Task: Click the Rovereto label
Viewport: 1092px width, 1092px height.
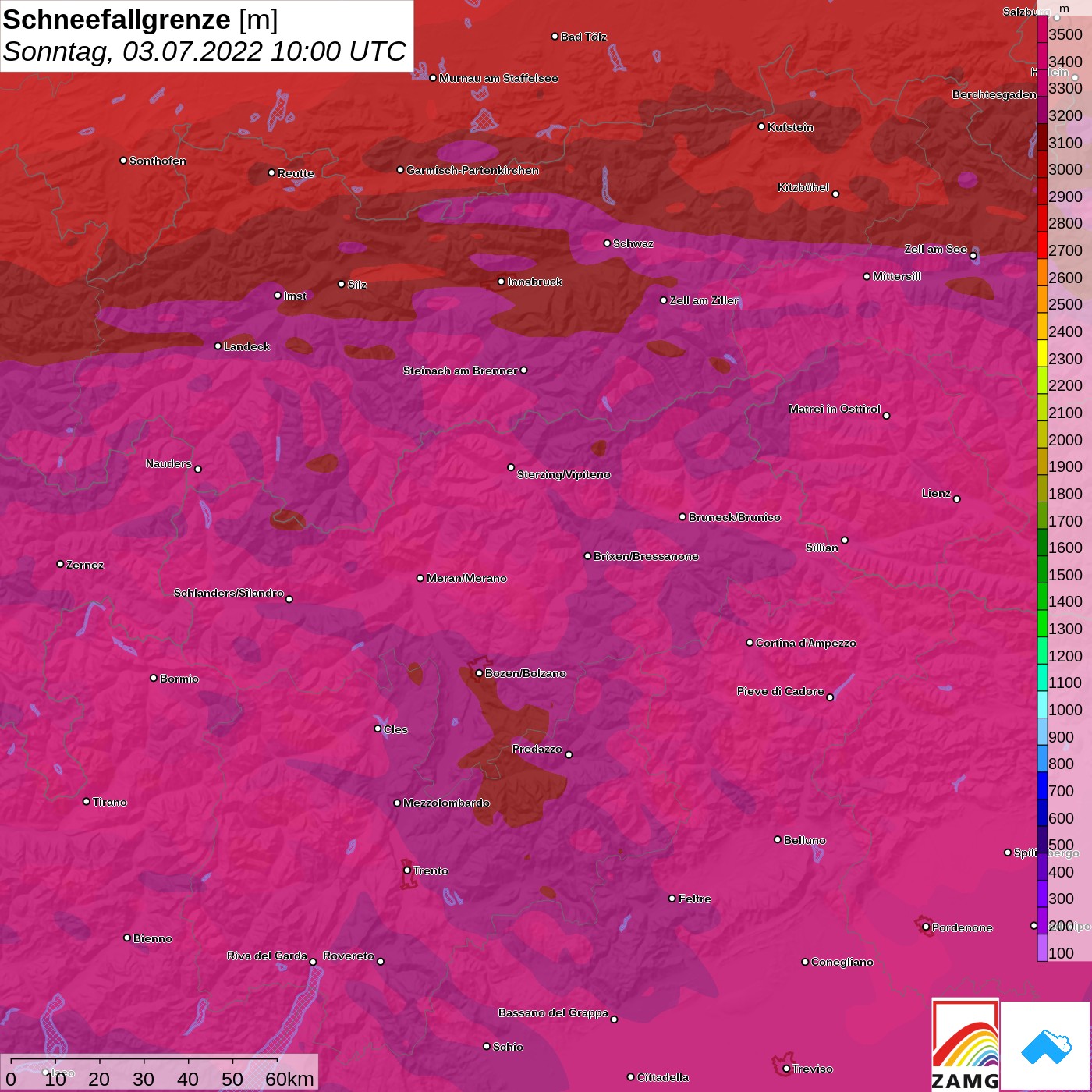Action: (x=349, y=955)
